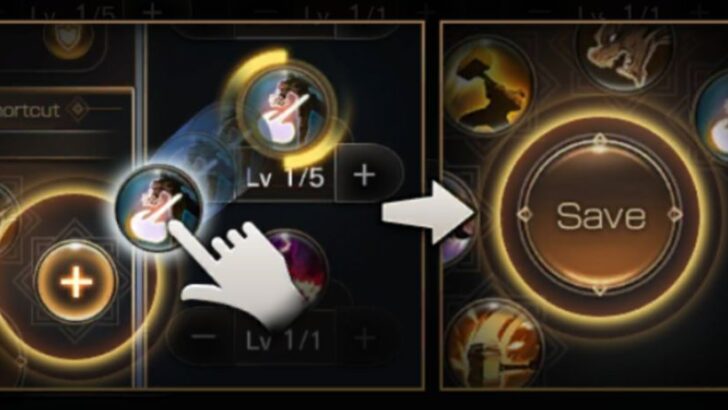Click the golden plus shortcut slot
Image resolution: width=728 pixels, height=410 pixels.
coord(77,281)
